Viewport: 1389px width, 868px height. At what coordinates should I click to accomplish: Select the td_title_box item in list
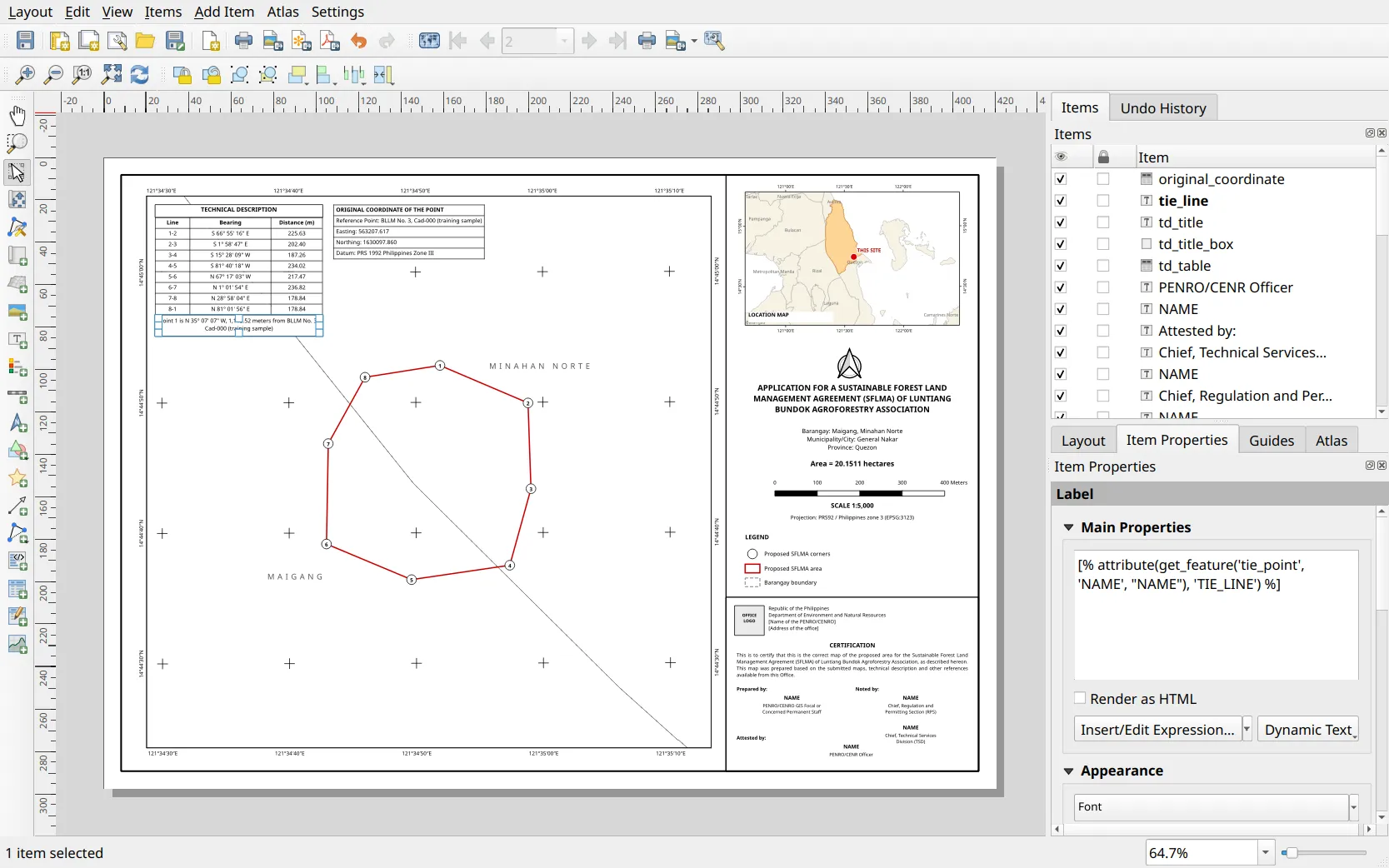point(1196,244)
